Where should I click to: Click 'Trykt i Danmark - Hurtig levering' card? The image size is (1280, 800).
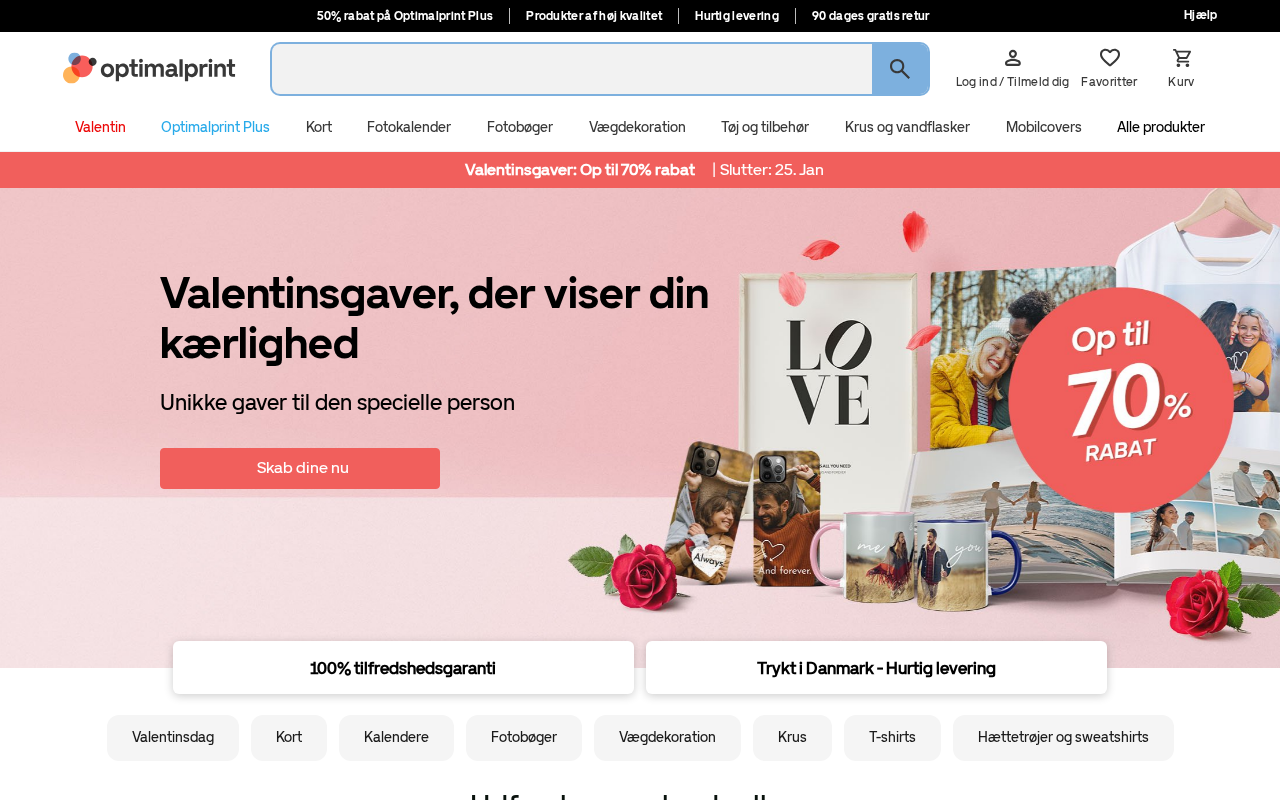[876, 668]
